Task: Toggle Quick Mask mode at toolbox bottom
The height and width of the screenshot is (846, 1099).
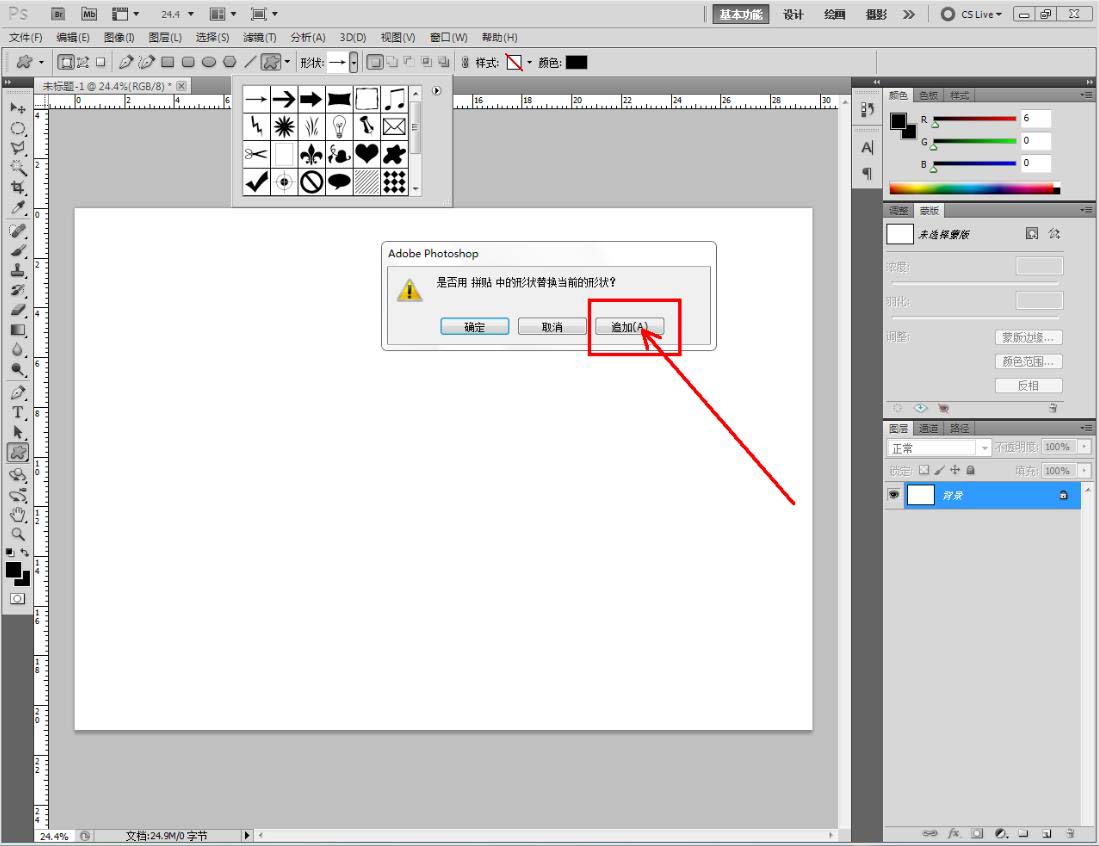Action: point(18,599)
